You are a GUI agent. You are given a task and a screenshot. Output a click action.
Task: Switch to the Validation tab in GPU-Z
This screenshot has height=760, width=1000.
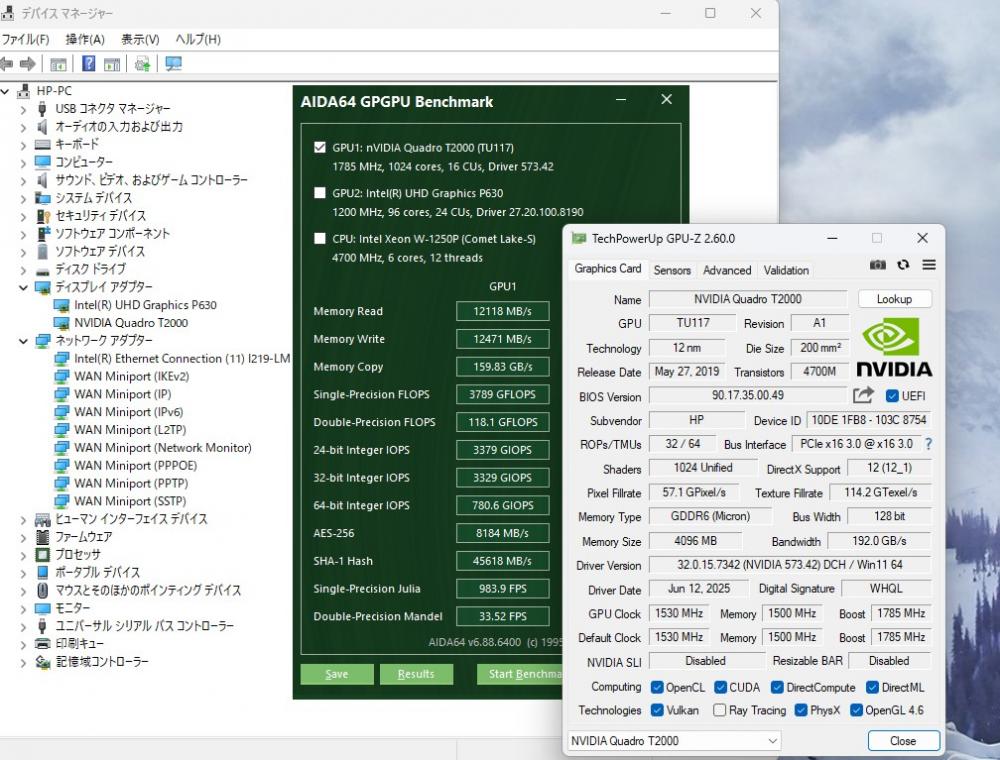click(786, 270)
